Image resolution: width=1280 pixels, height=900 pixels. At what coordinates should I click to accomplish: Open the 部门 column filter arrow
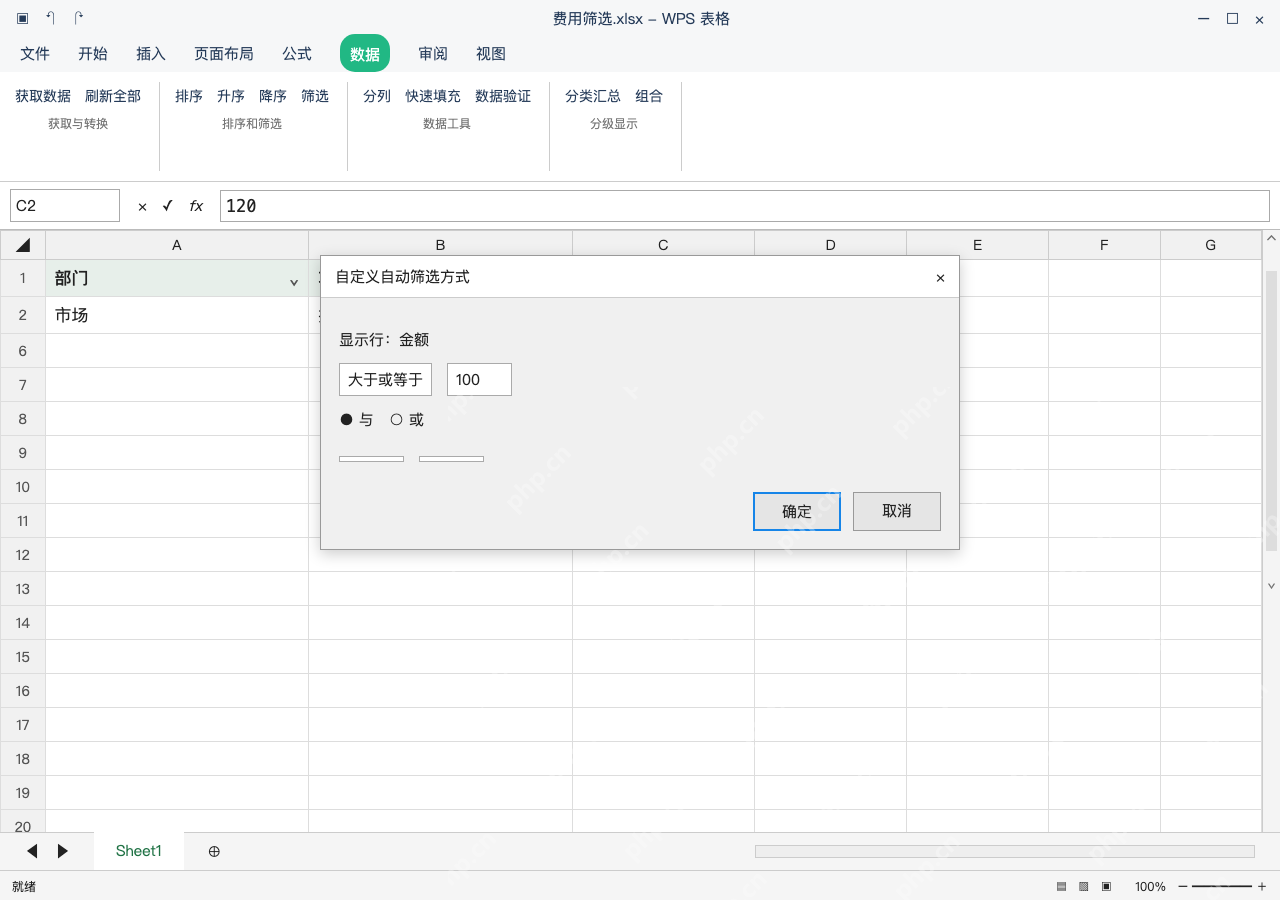(x=294, y=283)
